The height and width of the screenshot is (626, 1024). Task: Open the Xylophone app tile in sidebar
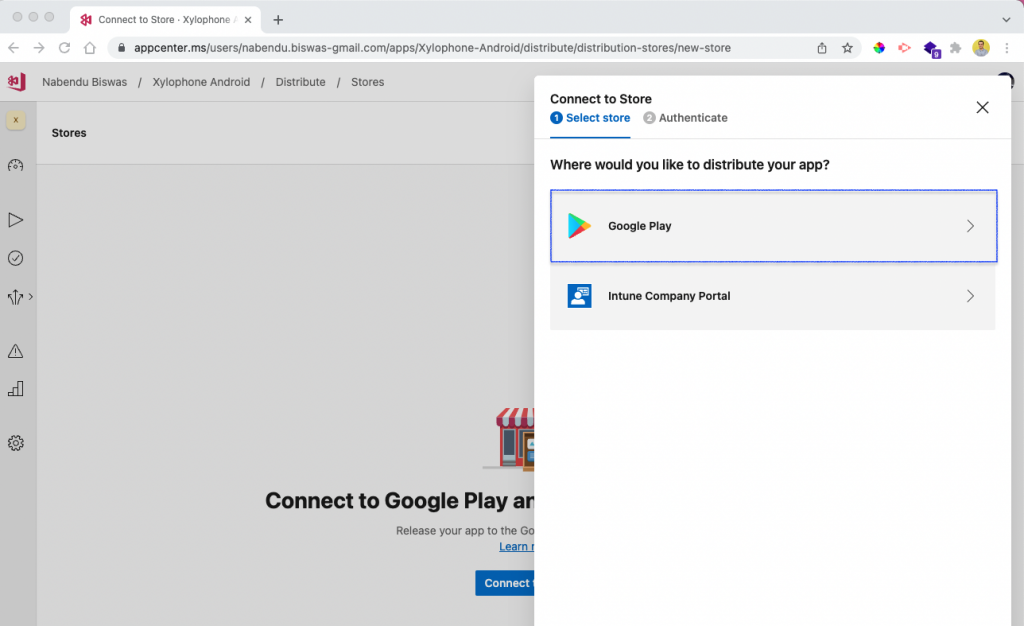coord(16,120)
